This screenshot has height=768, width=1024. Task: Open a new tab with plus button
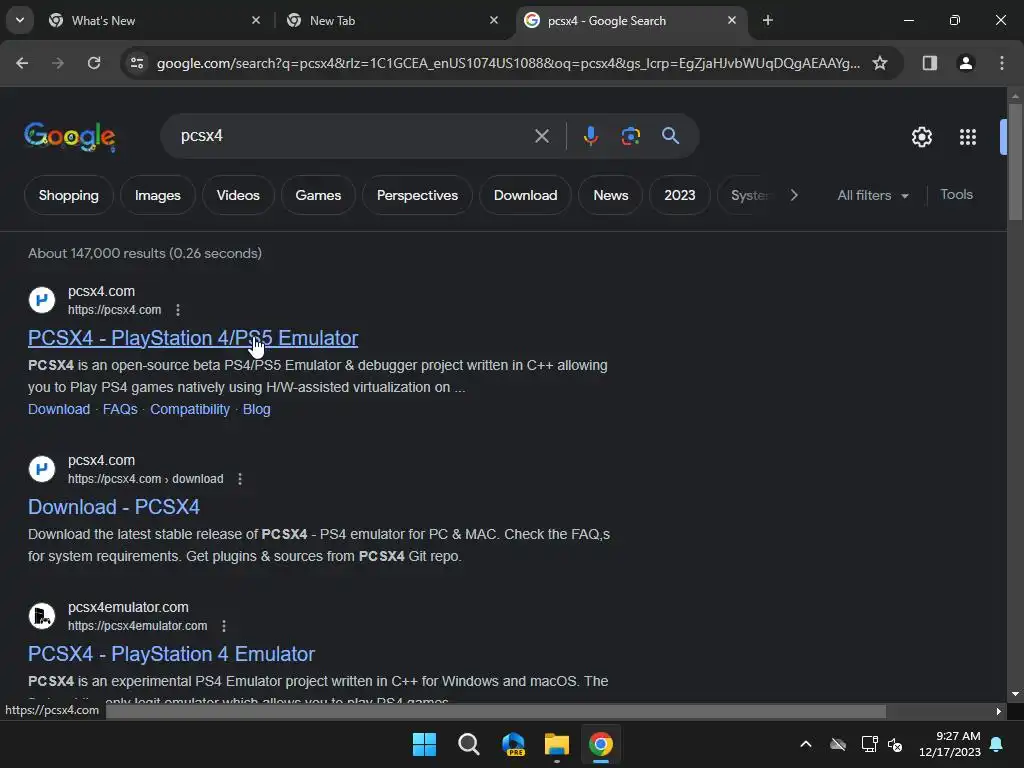pyautogui.click(x=768, y=21)
